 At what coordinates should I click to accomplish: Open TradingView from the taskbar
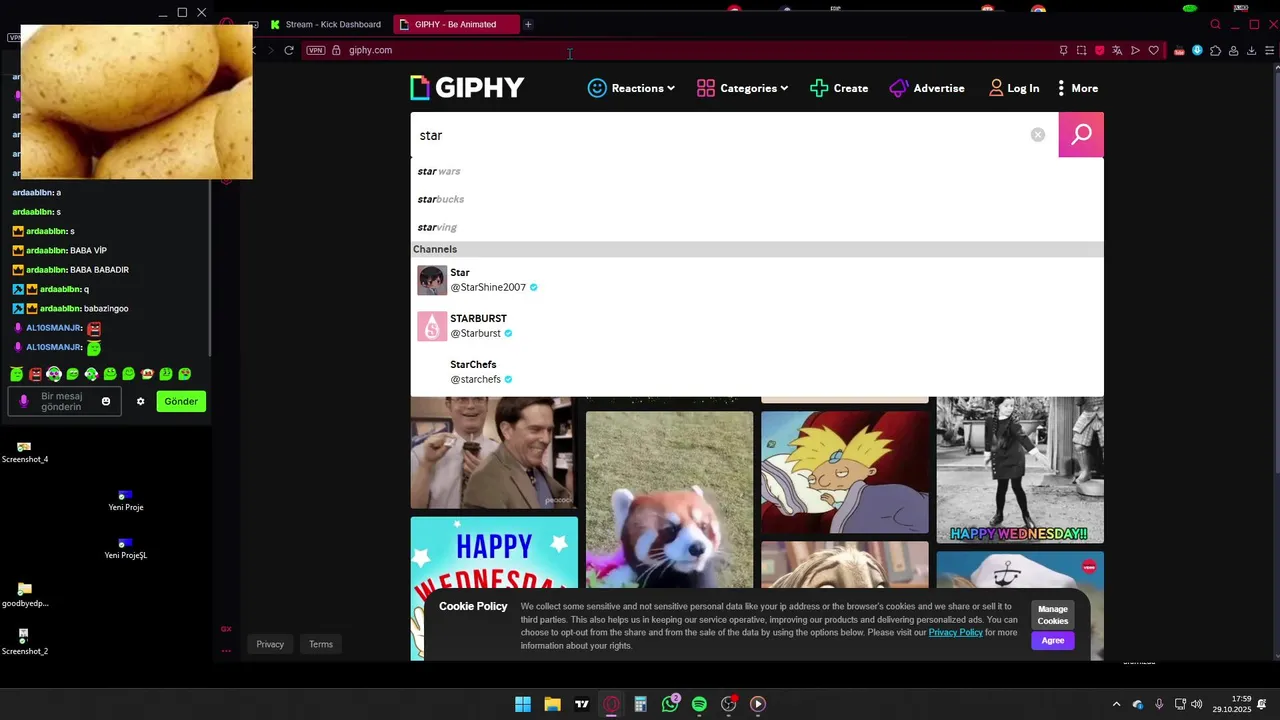click(582, 704)
